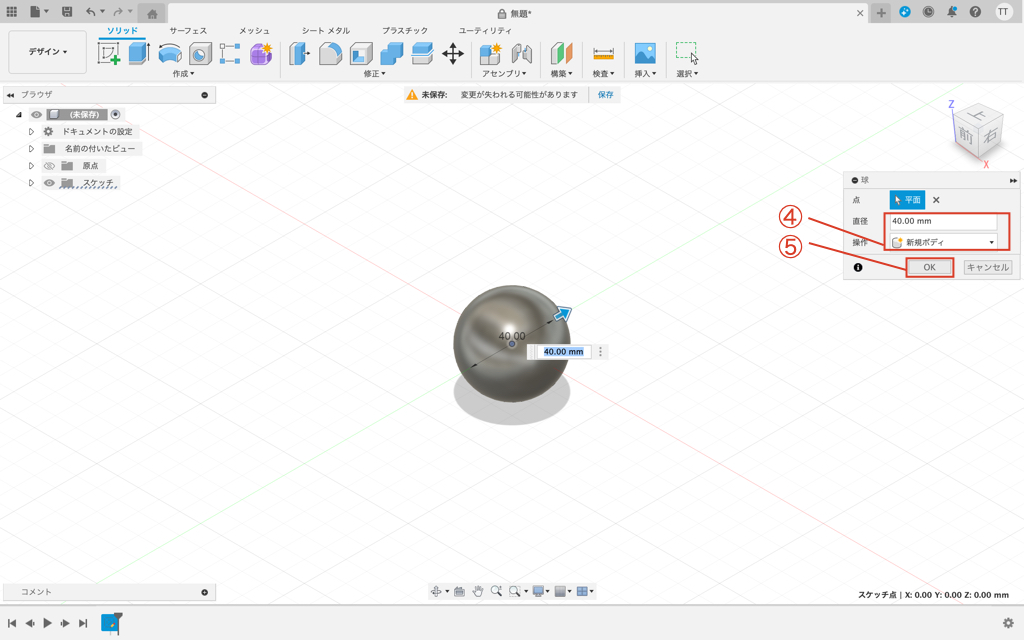Open the 修正 dropdown menu

(374, 74)
